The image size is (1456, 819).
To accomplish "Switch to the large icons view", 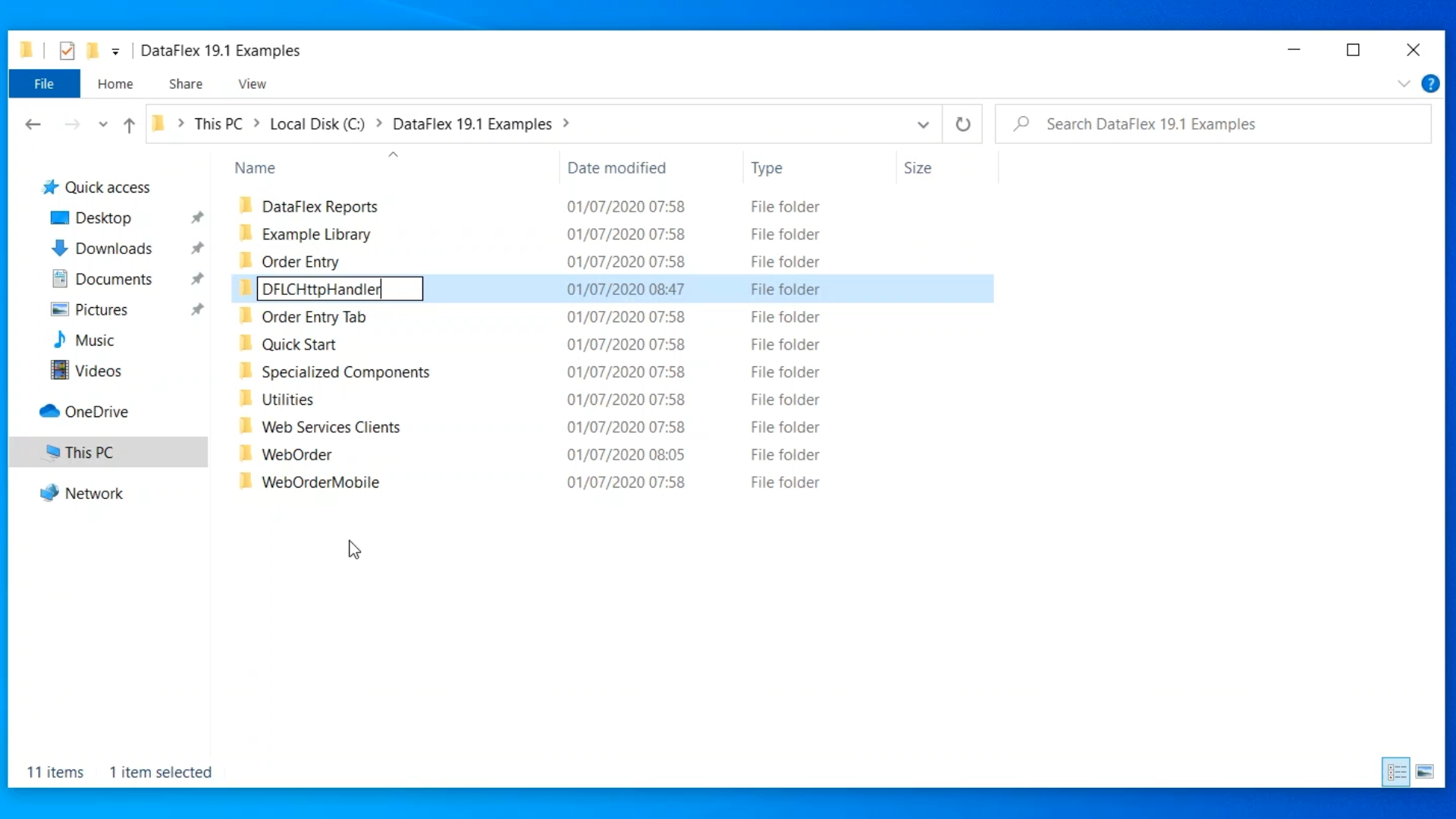I will click(x=1424, y=772).
